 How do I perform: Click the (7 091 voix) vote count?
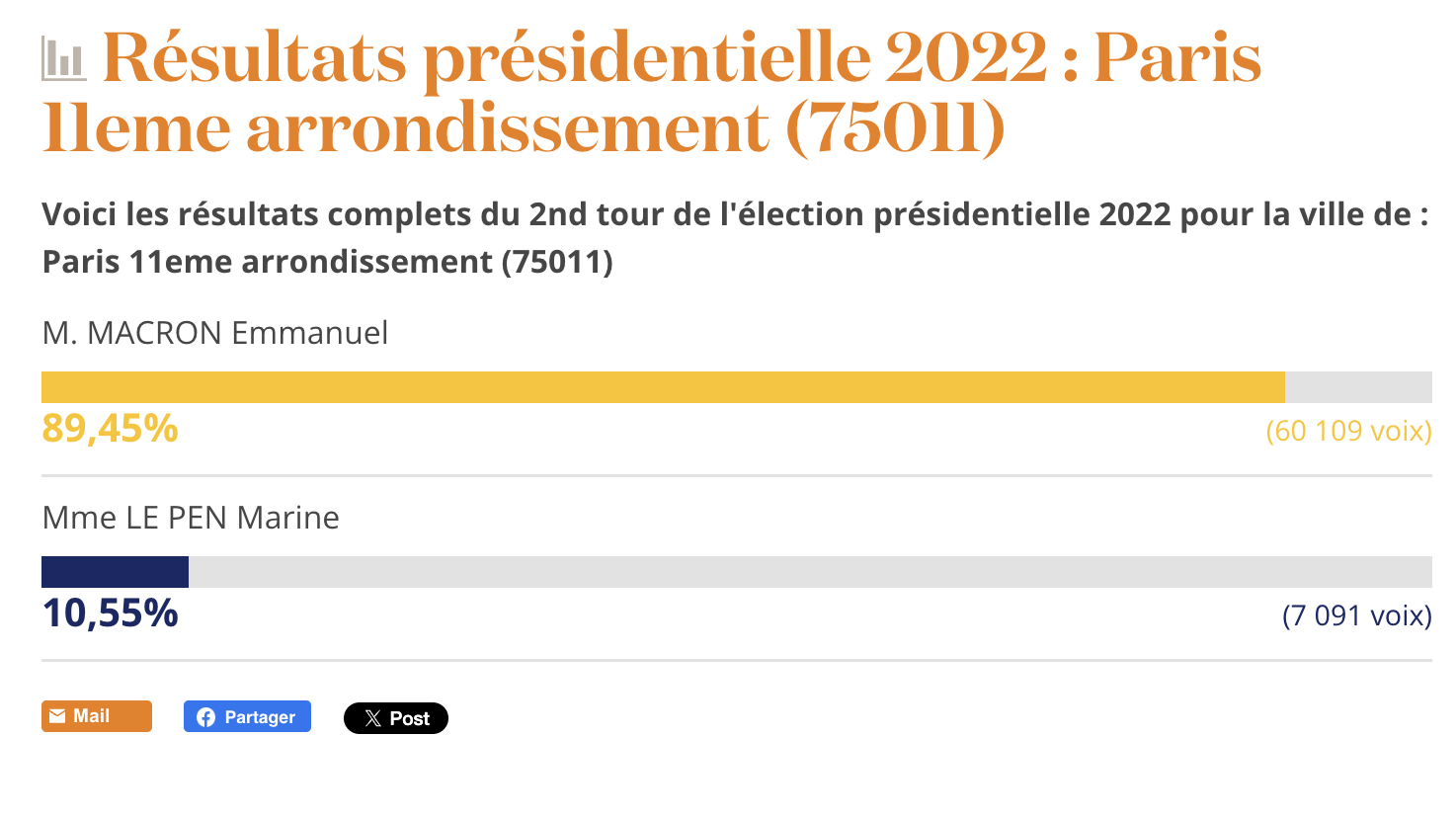click(x=1357, y=615)
